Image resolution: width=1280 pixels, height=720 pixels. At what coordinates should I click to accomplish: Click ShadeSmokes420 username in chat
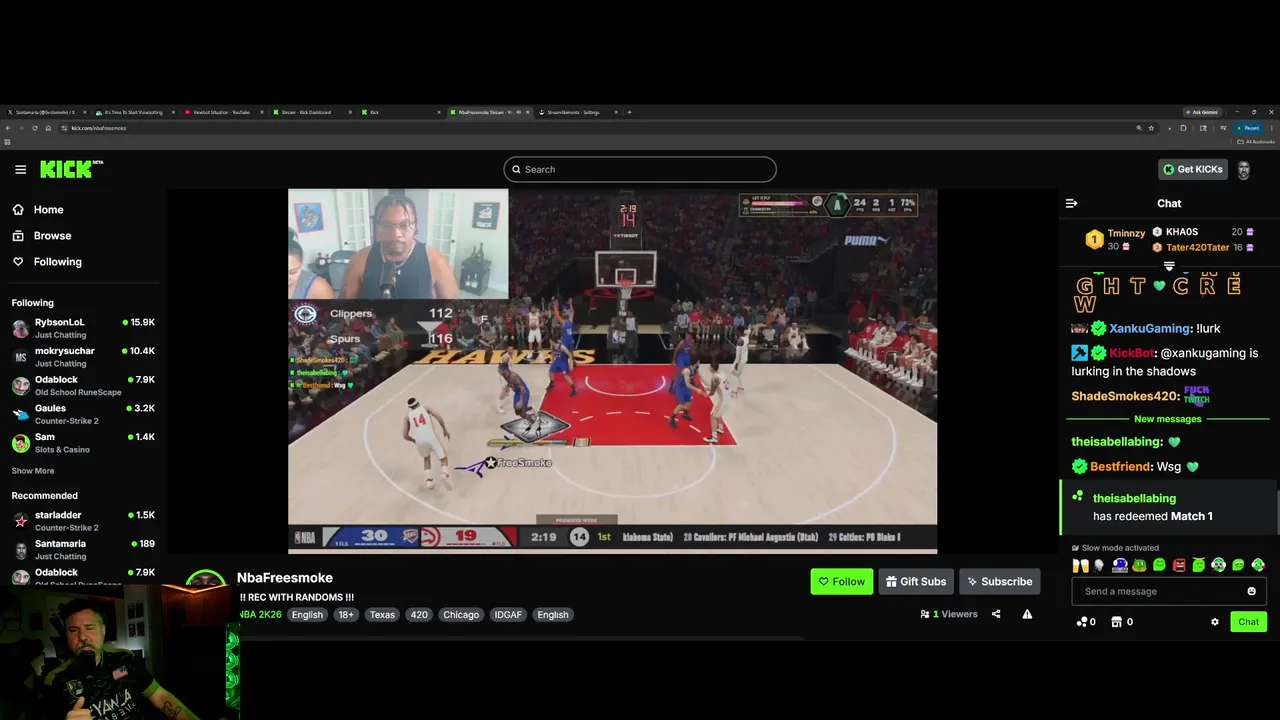(x=1125, y=396)
